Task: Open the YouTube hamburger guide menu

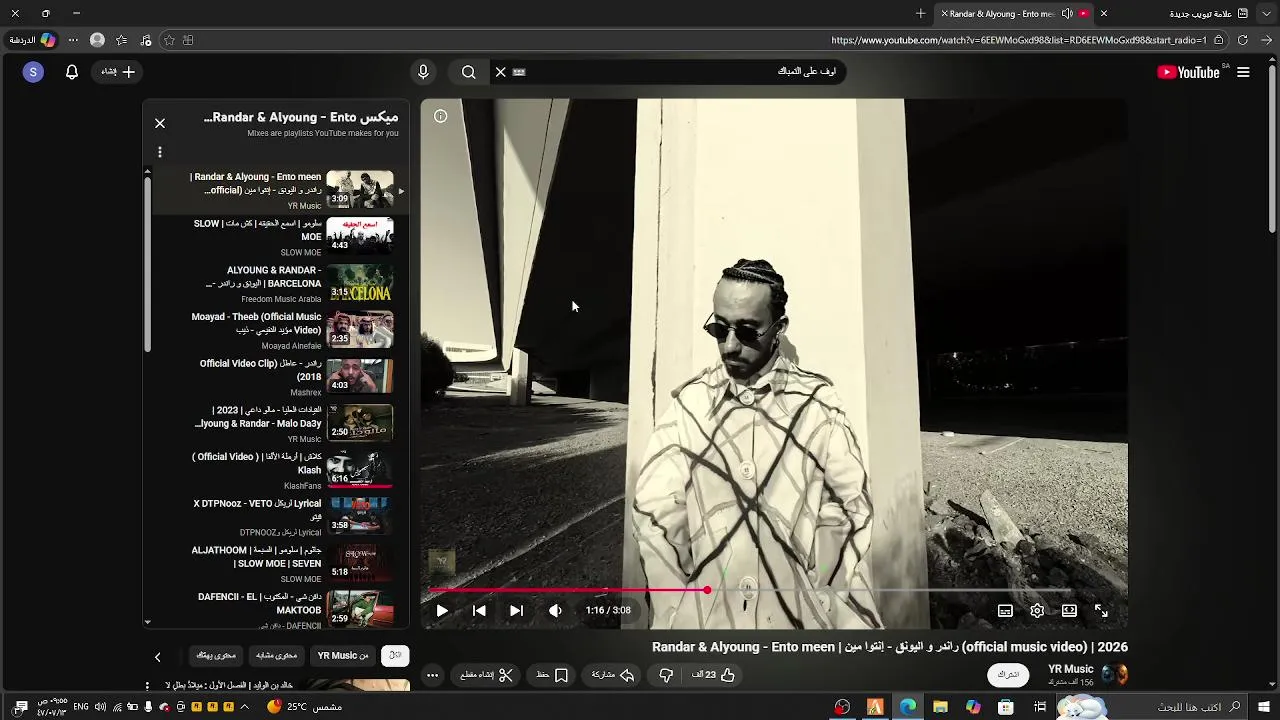Action: 1243,72
